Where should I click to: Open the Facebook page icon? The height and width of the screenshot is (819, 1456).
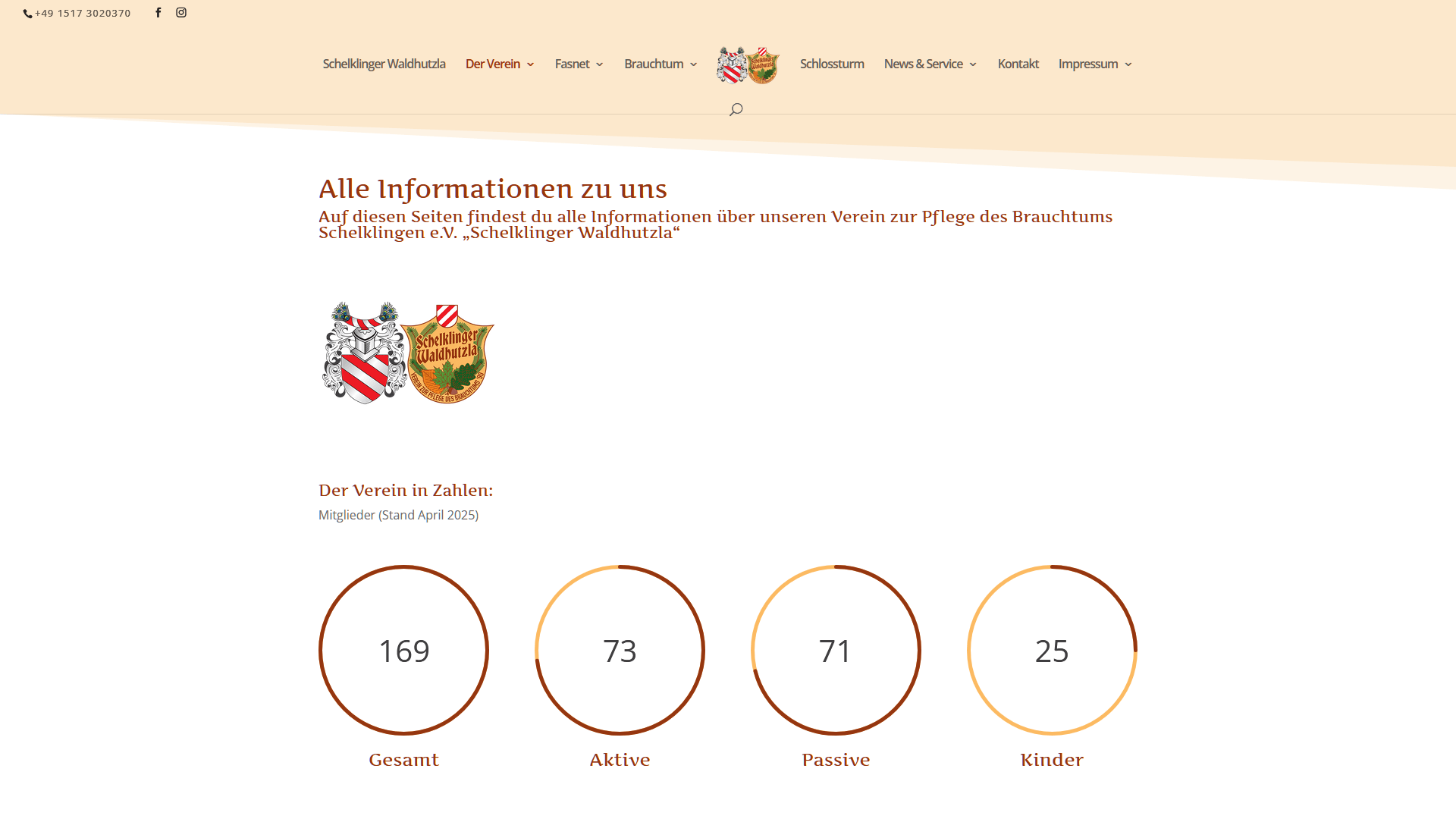click(158, 13)
